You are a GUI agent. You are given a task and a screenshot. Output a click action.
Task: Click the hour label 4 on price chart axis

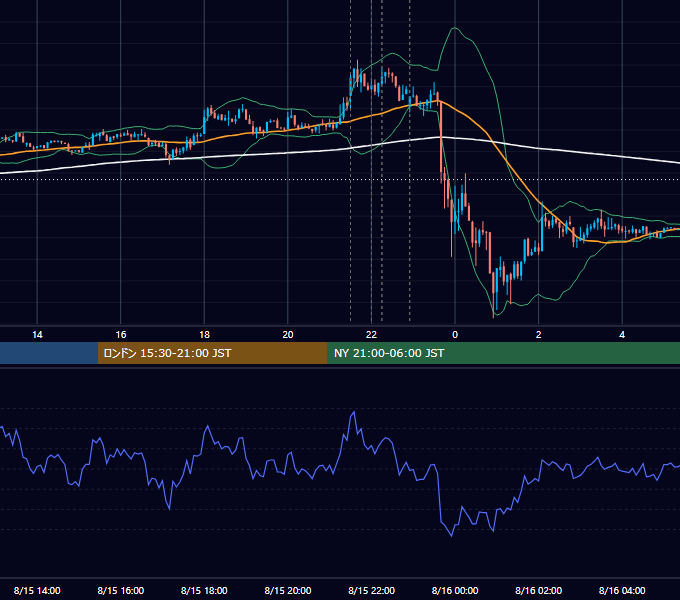tap(622, 335)
